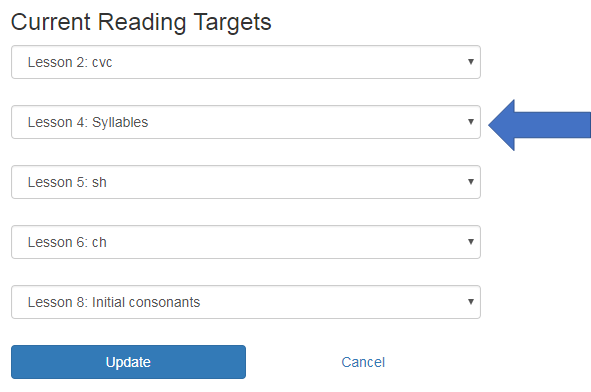Open the Lesson 2: cvc dropdown
The height and width of the screenshot is (392, 591).
tap(246, 62)
